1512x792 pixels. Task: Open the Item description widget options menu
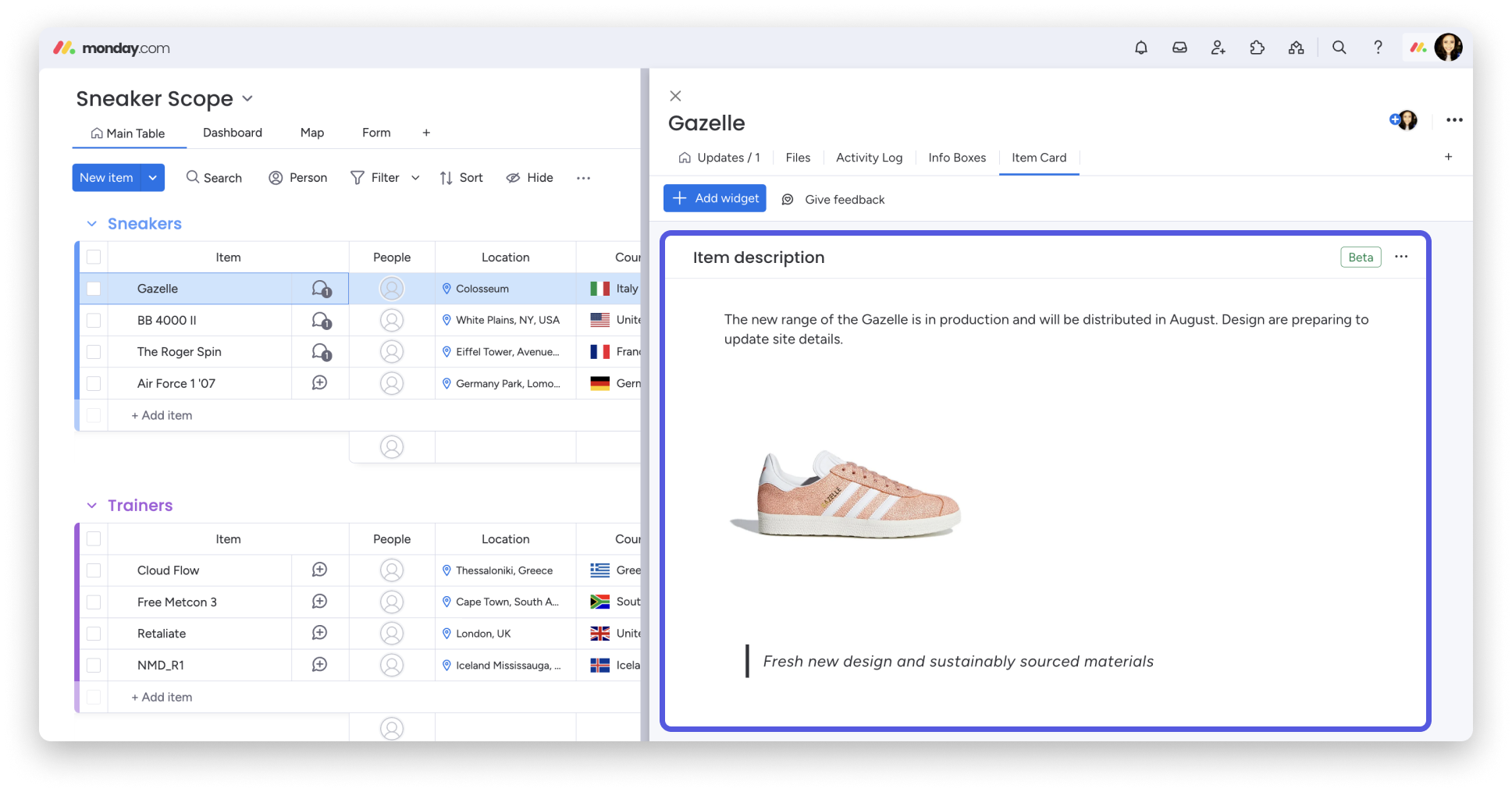point(1401,257)
